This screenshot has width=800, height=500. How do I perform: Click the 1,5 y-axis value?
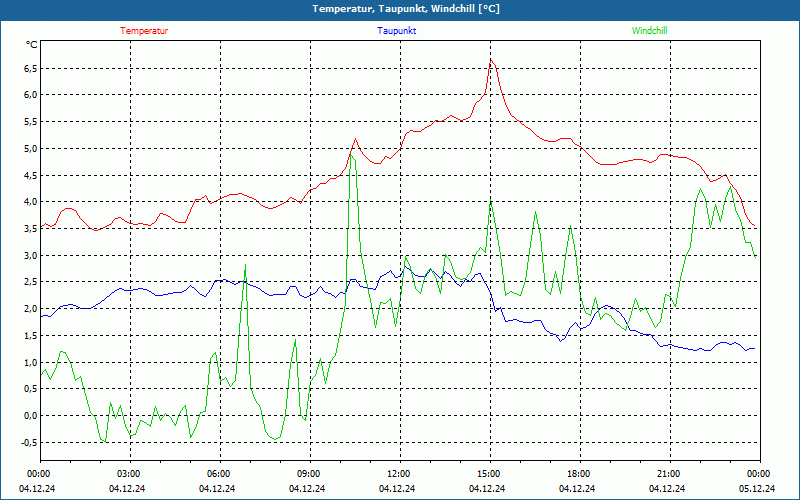30,336
